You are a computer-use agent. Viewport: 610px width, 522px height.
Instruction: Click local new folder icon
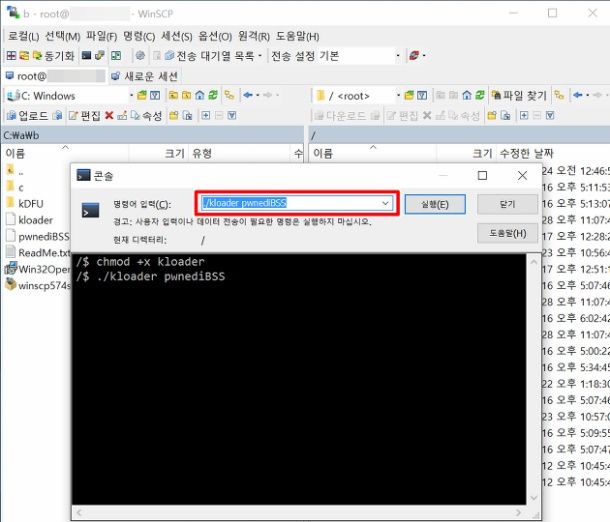174,116
